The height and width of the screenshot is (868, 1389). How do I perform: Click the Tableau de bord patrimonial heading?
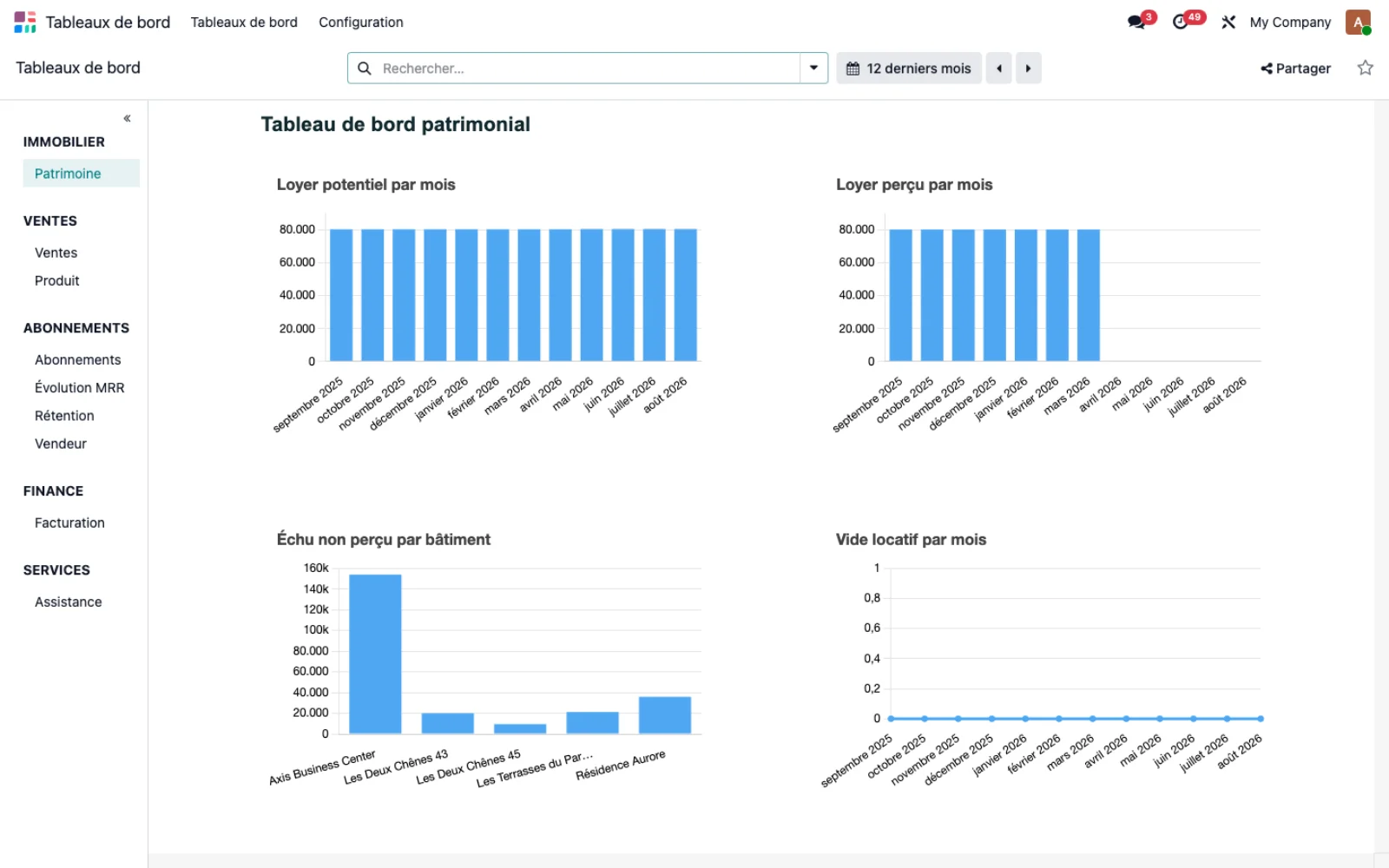tap(396, 124)
